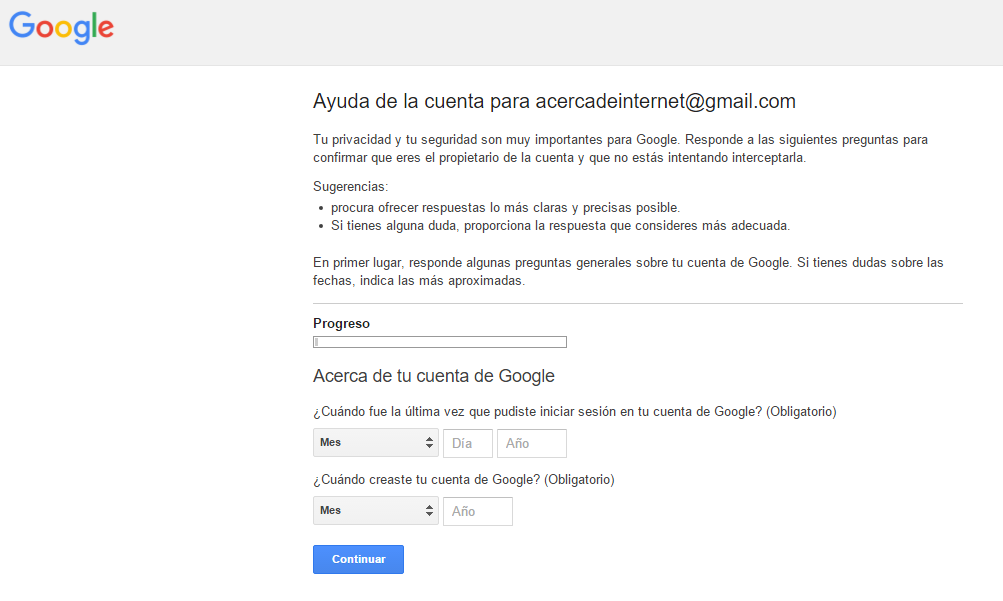This screenshot has width=1003, height=601.
Task: Click the Google logo
Action: click(x=61, y=27)
